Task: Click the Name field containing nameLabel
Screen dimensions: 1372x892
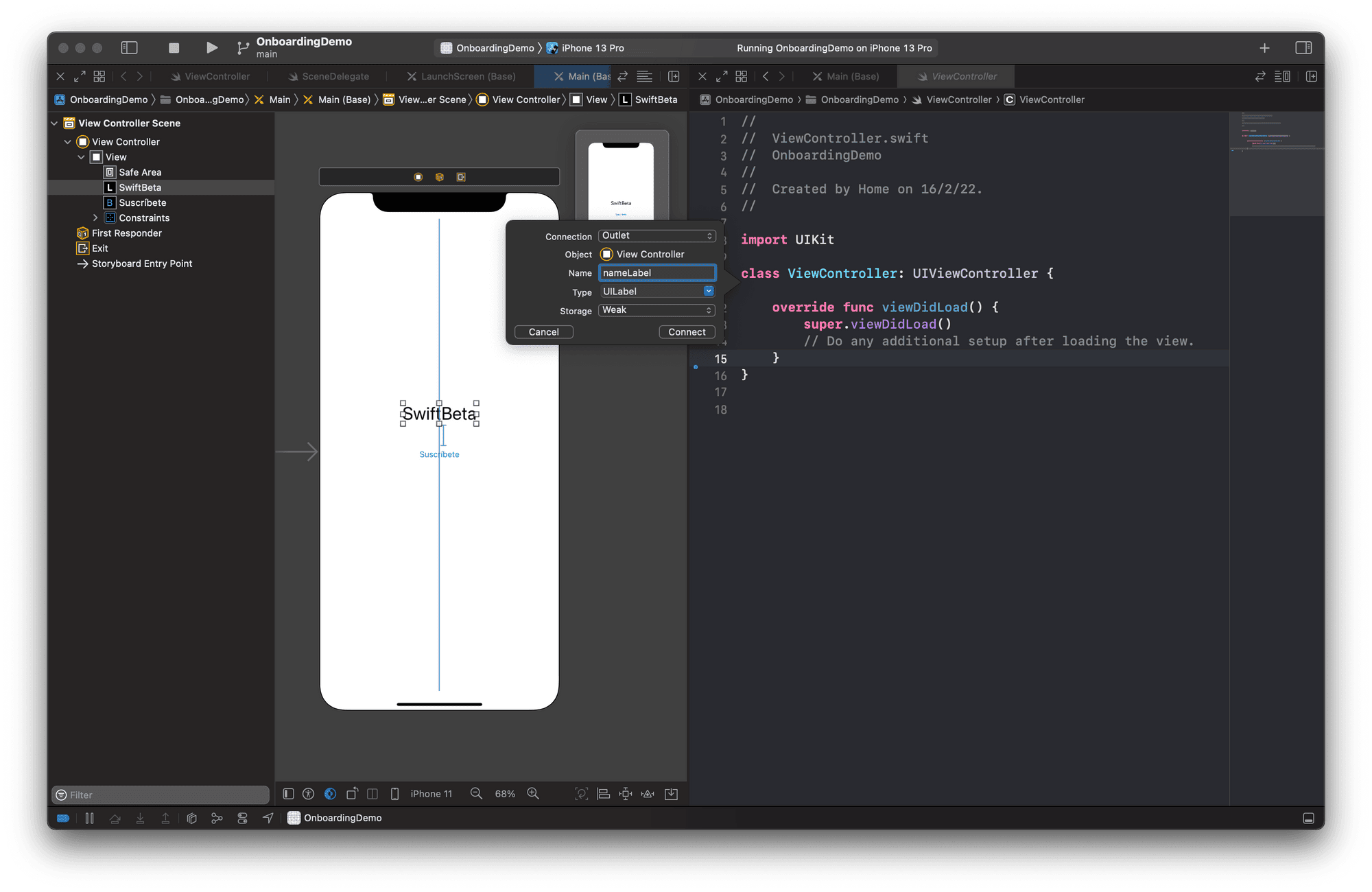Action: pos(657,273)
